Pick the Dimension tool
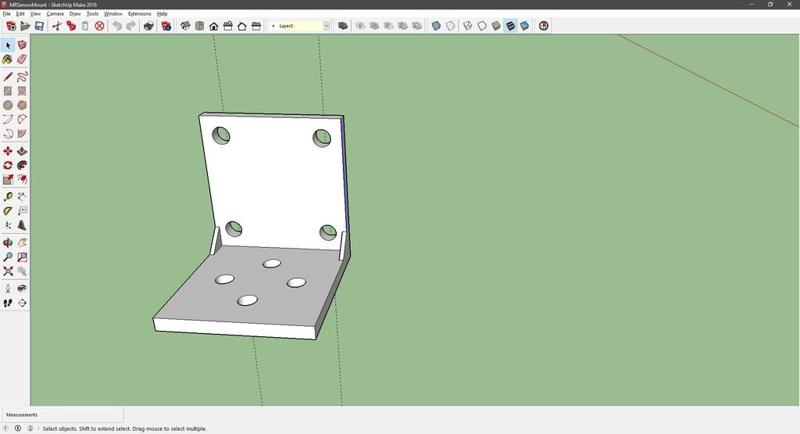800x434 pixels. [x=22, y=197]
